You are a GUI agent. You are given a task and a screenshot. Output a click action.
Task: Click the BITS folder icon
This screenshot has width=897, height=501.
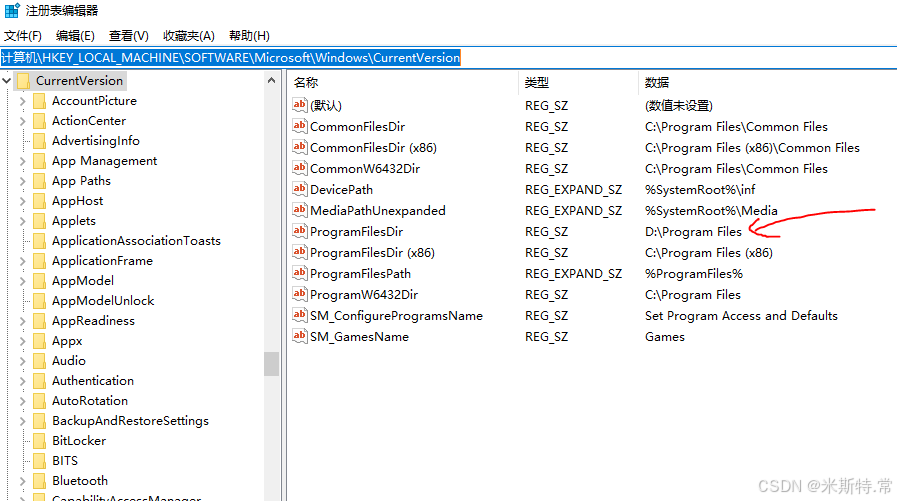point(39,462)
